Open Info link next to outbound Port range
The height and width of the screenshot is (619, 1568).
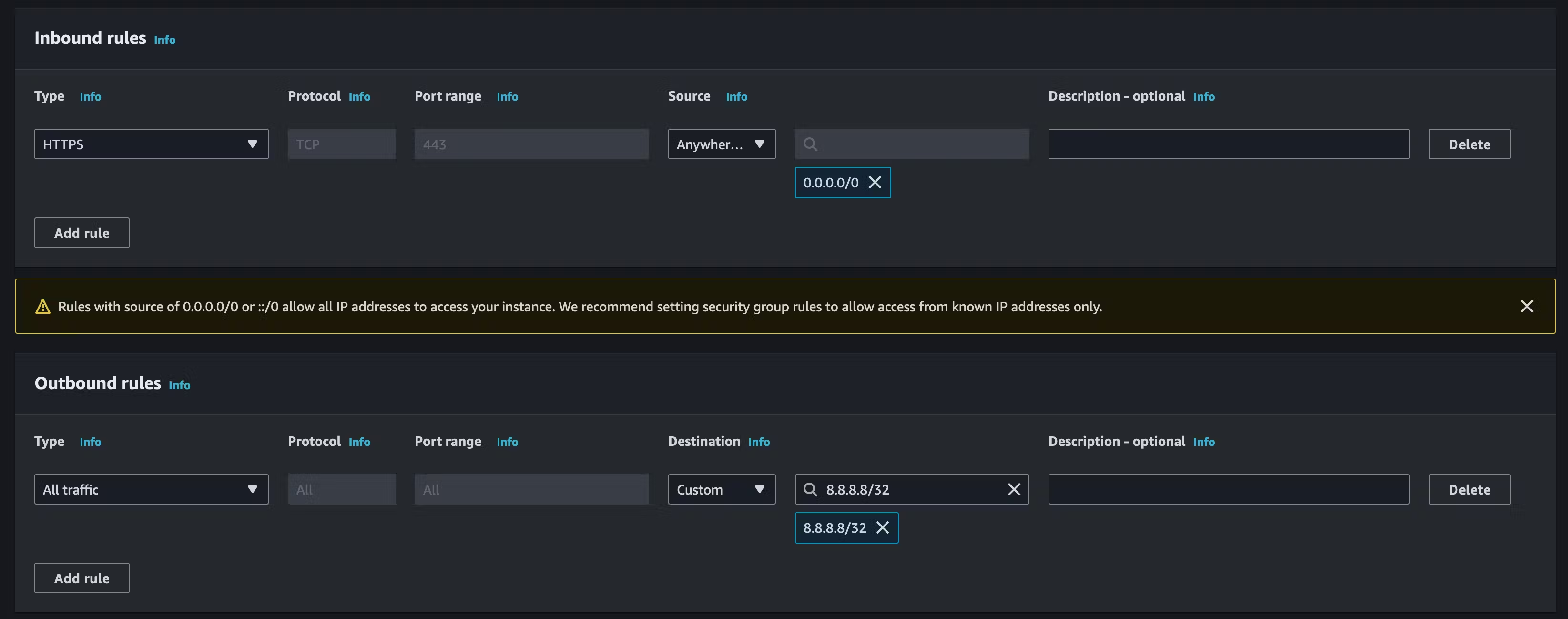point(507,442)
